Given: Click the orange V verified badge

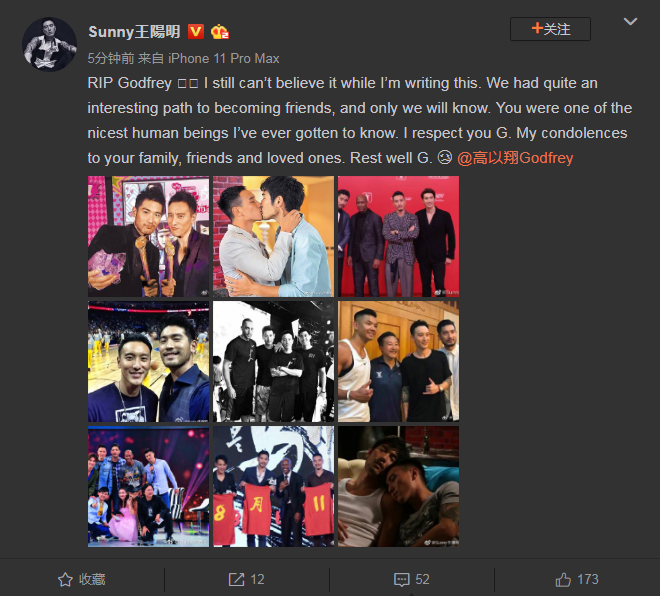Looking at the screenshot, I should coord(196,32).
